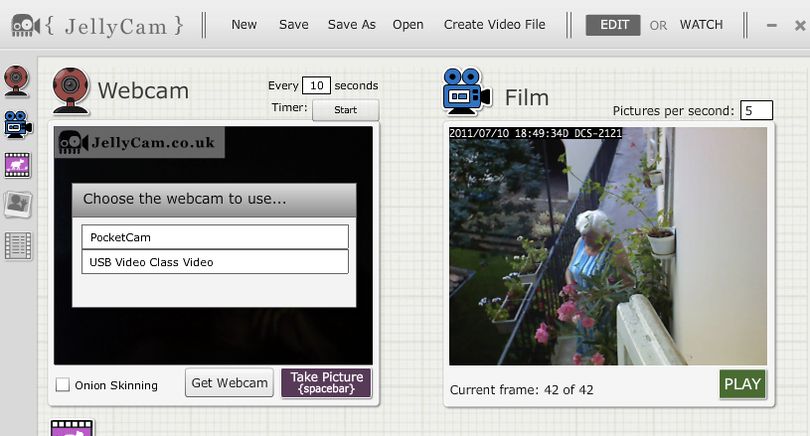Choose PocketCam from the webcam list

[215, 237]
